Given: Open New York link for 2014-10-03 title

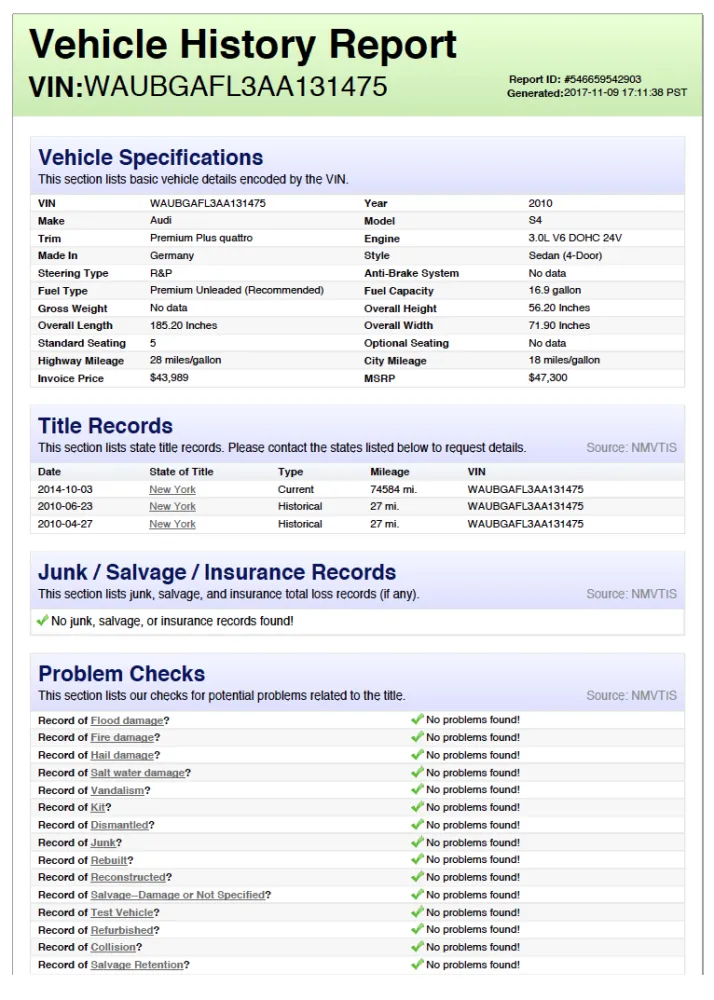Looking at the screenshot, I should (x=172, y=489).
